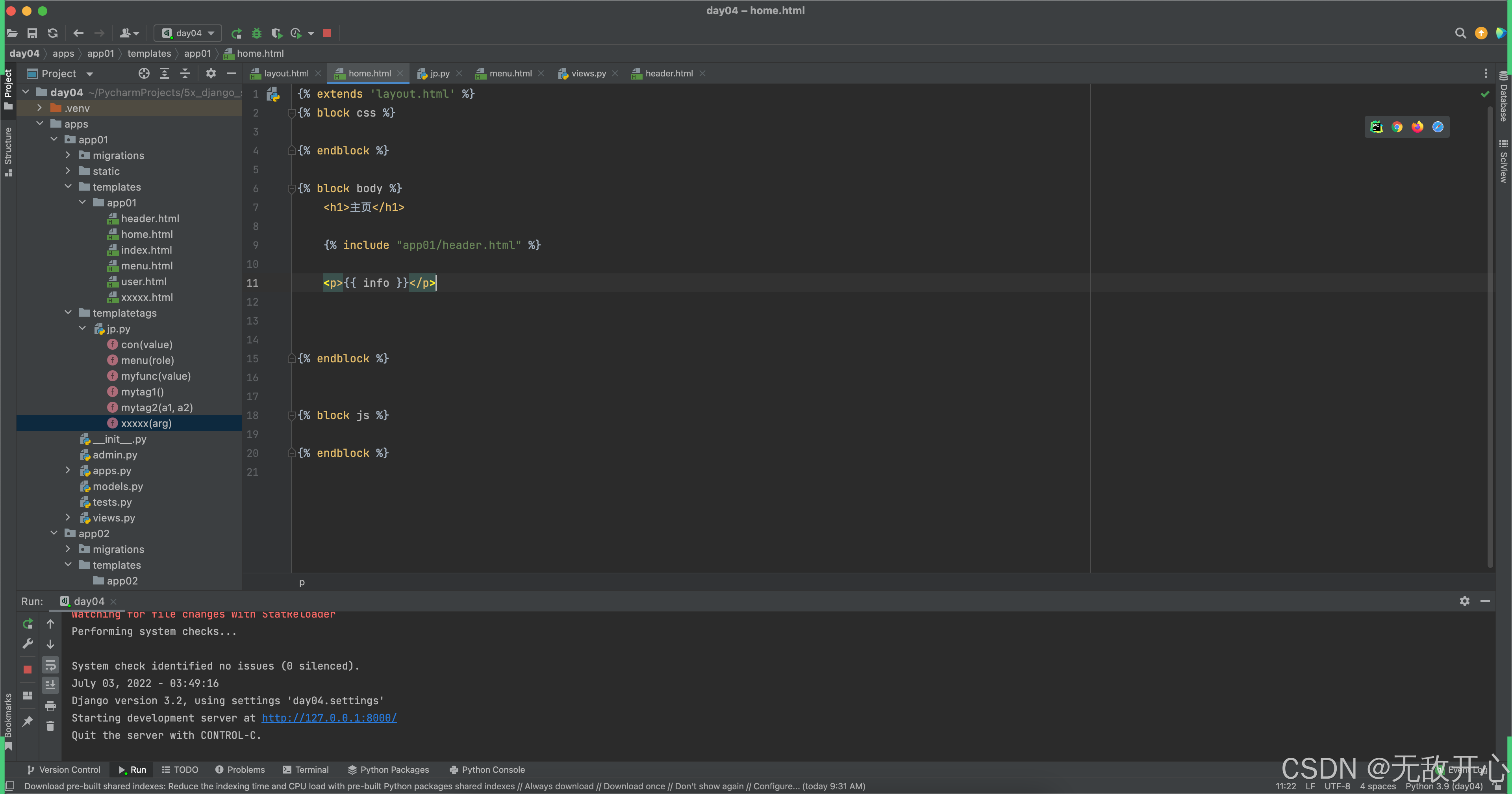Switch to header.html tab

coord(662,73)
